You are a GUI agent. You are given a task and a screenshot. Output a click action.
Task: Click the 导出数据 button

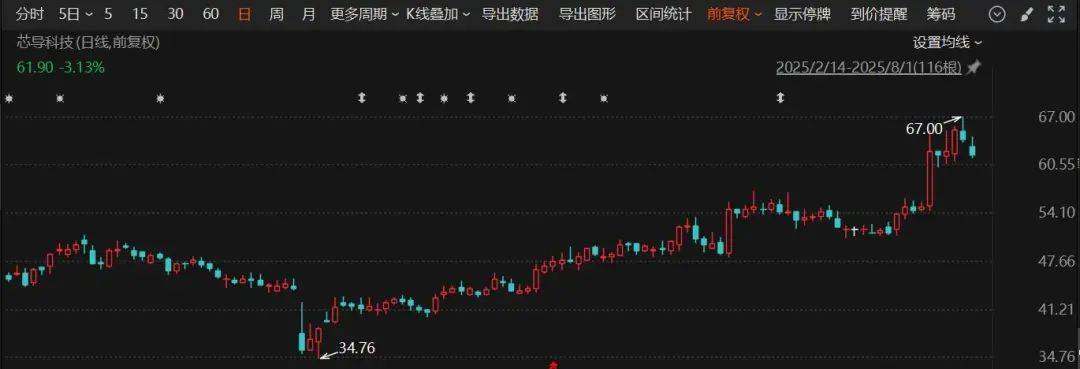click(x=510, y=14)
